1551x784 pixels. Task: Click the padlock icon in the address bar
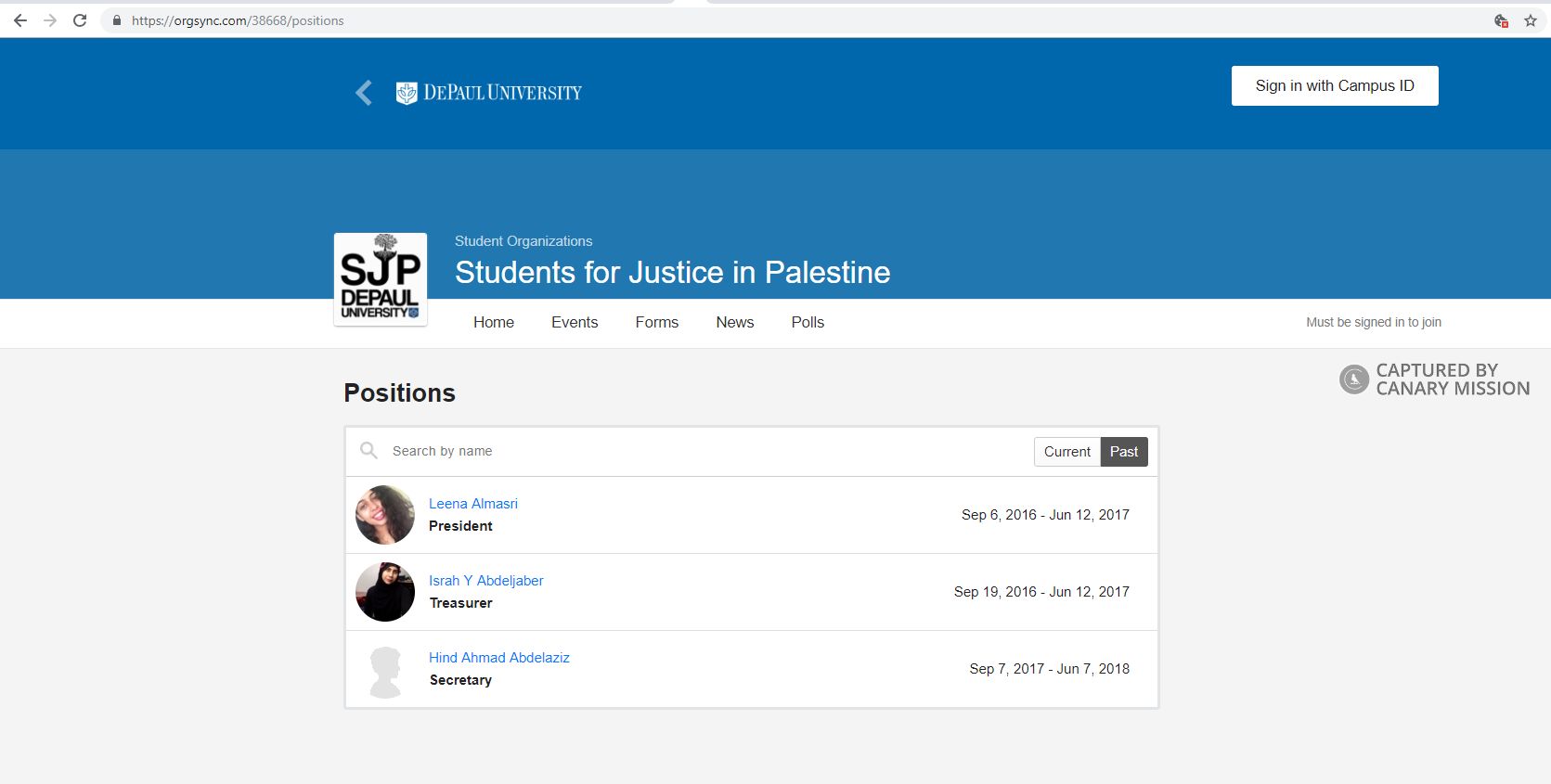click(x=115, y=19)
